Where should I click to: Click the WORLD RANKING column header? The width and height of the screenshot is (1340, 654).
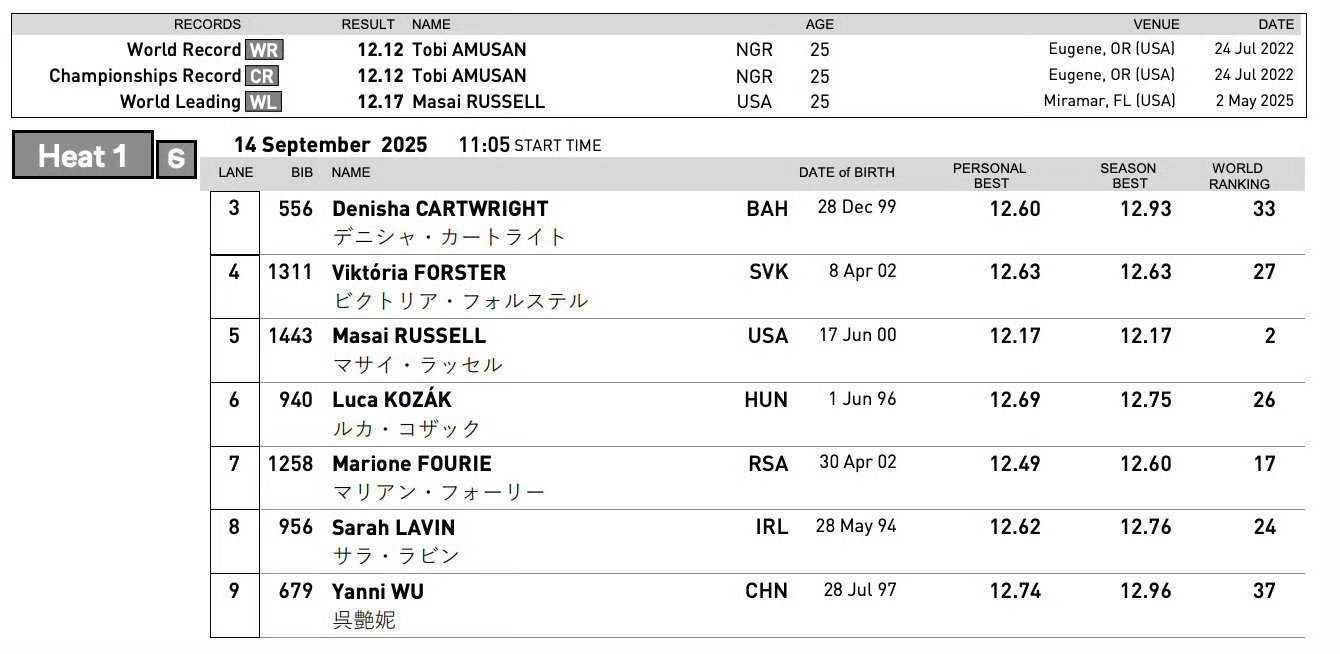1238,176
